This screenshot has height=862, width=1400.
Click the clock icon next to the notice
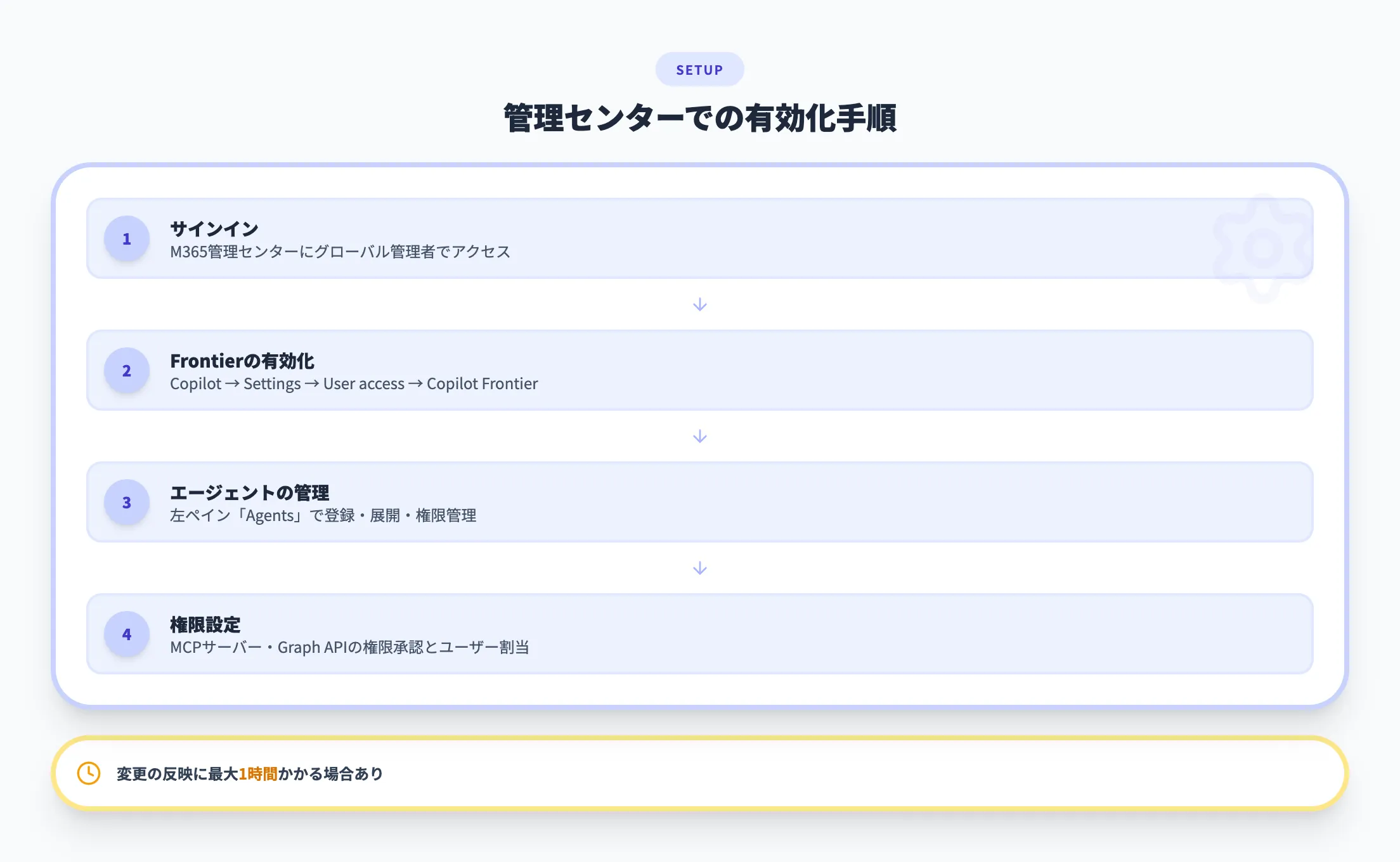[x=89, y=773]
